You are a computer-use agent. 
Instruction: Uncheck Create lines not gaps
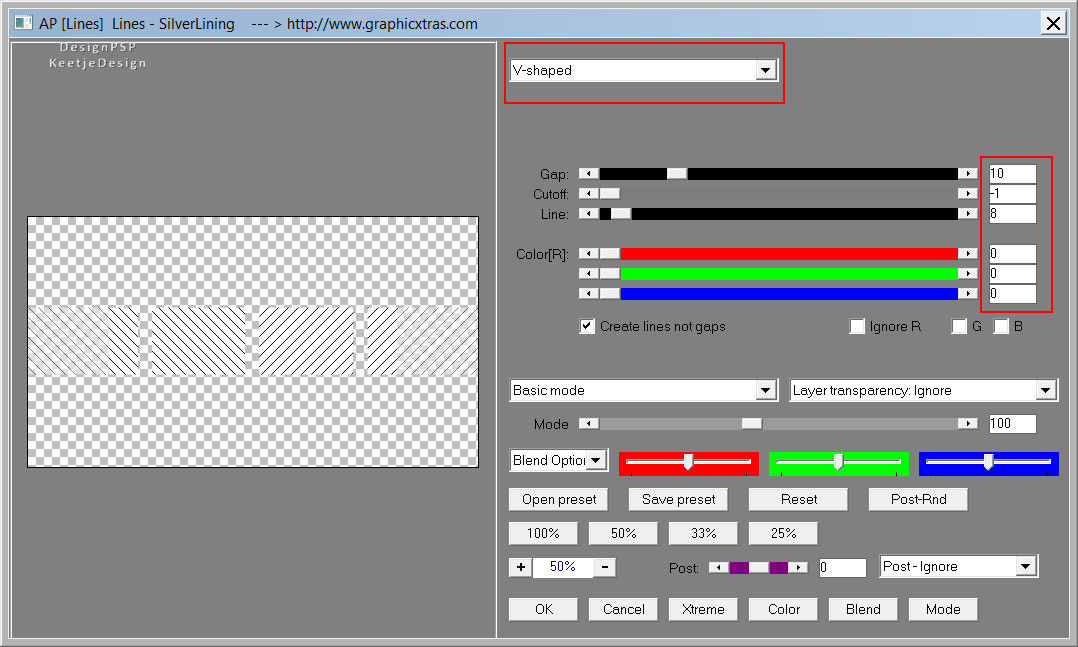click(588, 326)
